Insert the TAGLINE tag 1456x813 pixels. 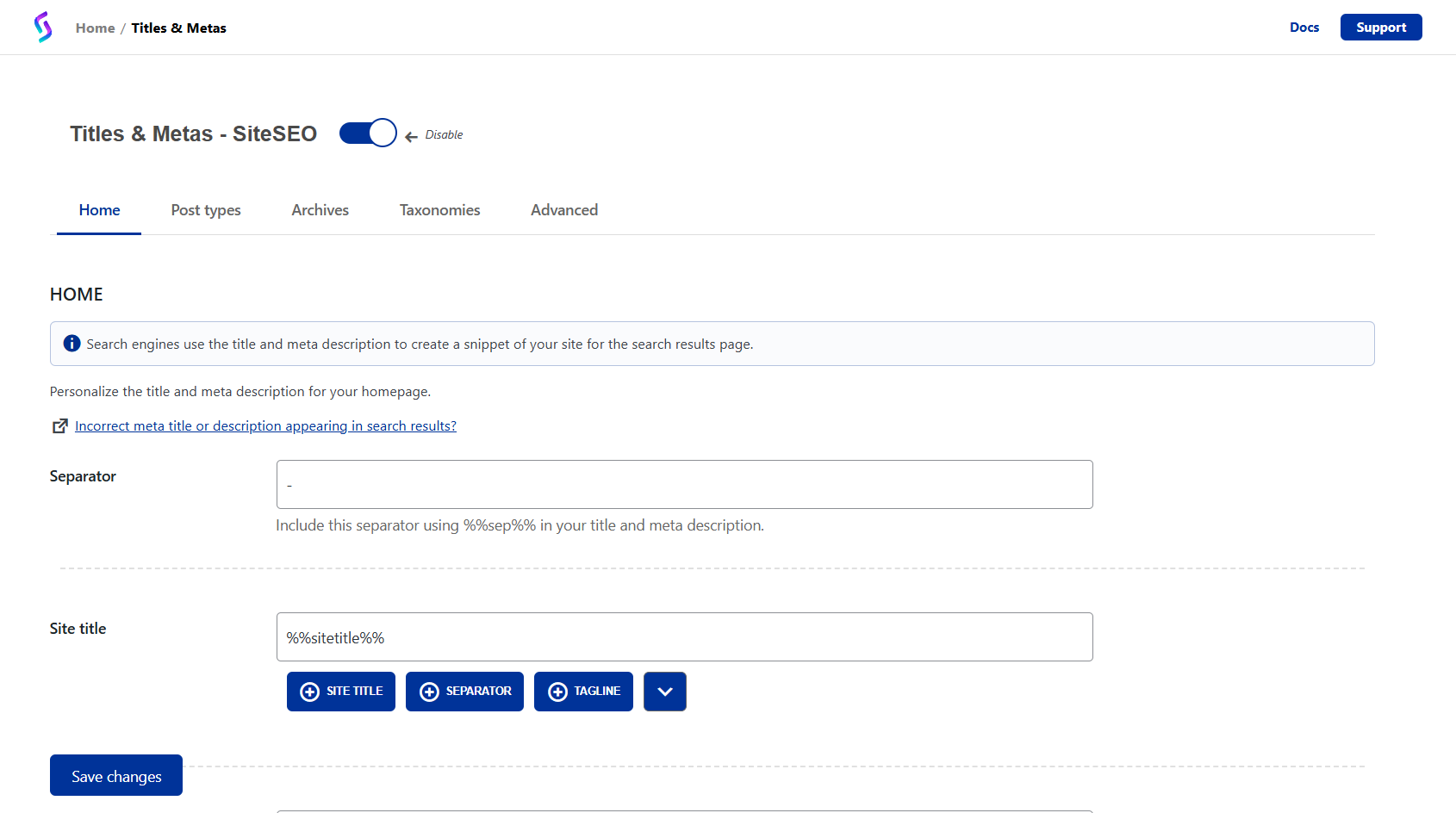coord(583,692)
